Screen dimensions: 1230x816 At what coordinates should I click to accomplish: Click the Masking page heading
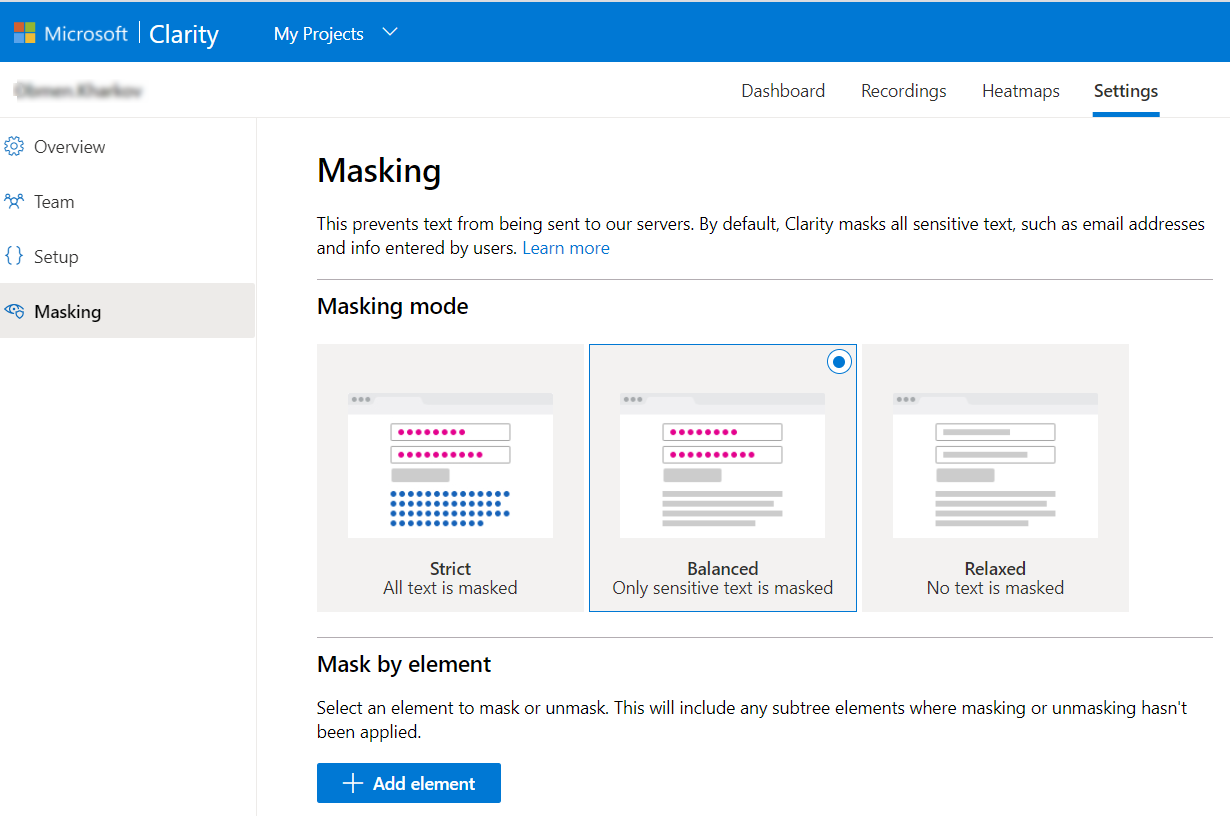(x=379, y=171)
